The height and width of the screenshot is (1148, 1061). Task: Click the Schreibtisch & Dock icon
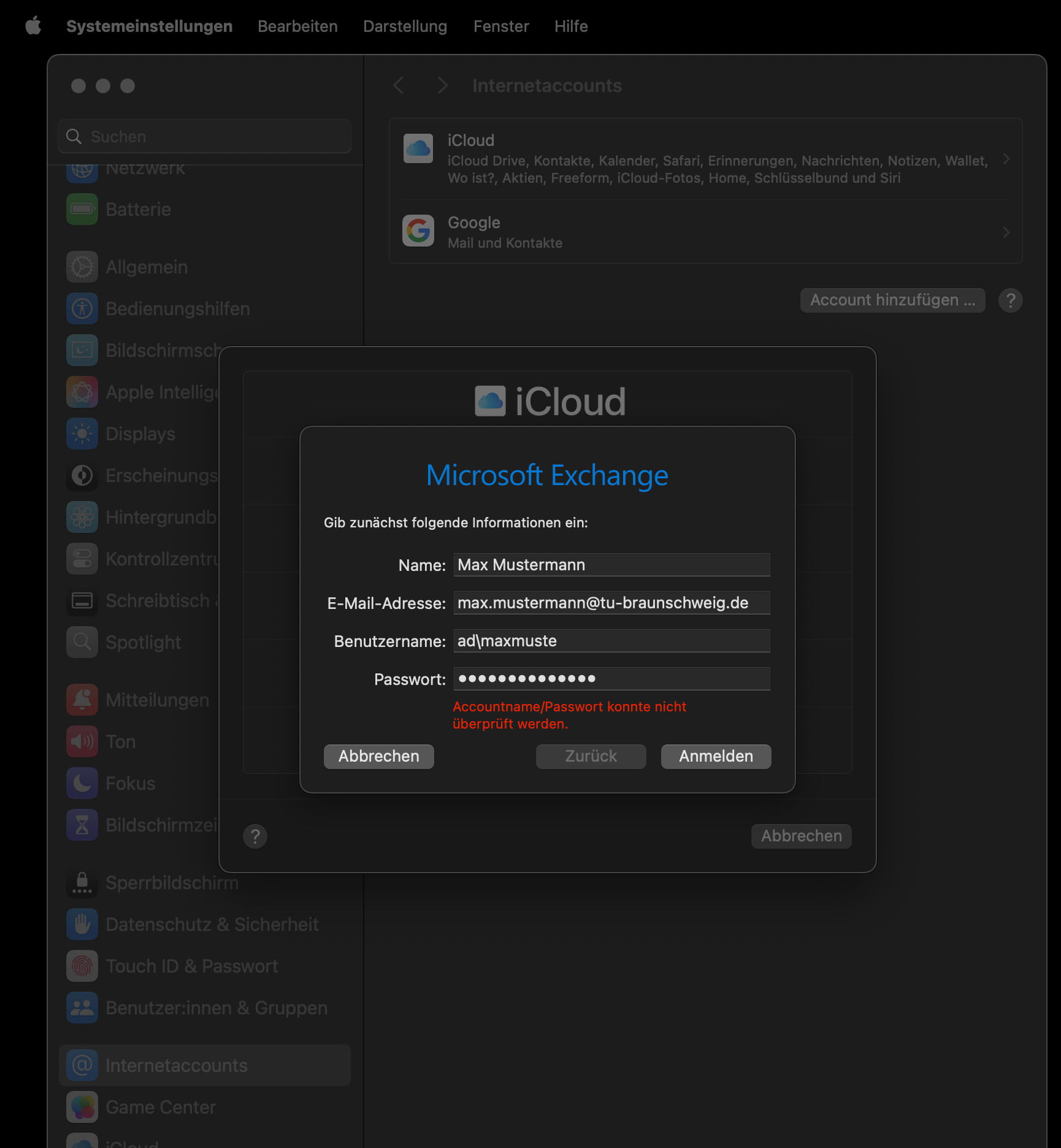[82, 600]
